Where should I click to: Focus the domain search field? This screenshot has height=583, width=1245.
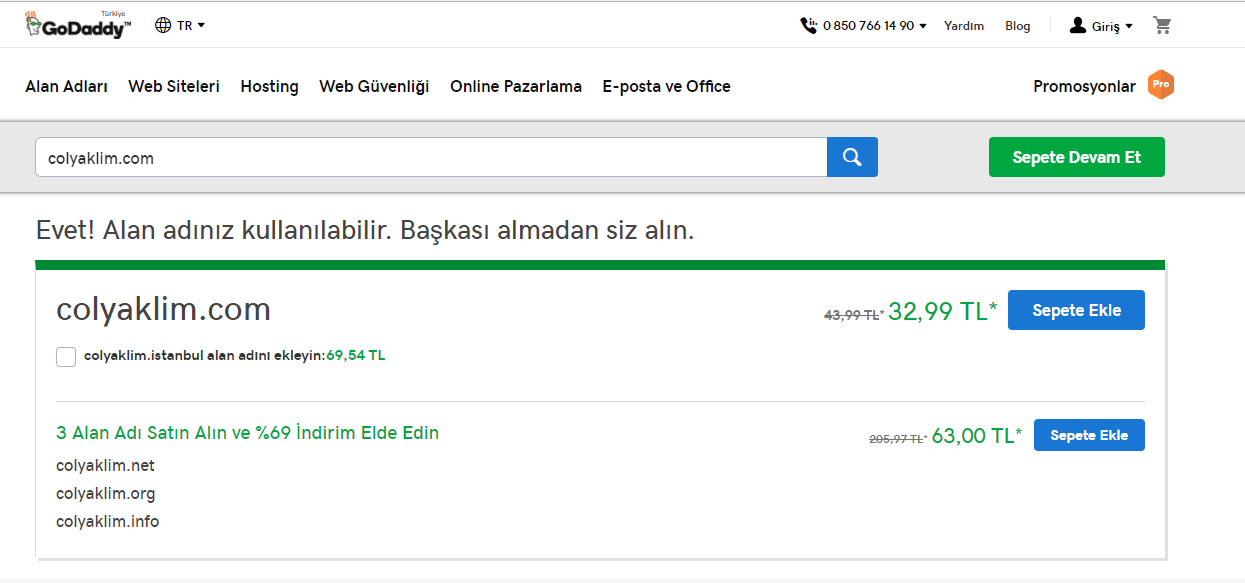click(x=431, y=157)
